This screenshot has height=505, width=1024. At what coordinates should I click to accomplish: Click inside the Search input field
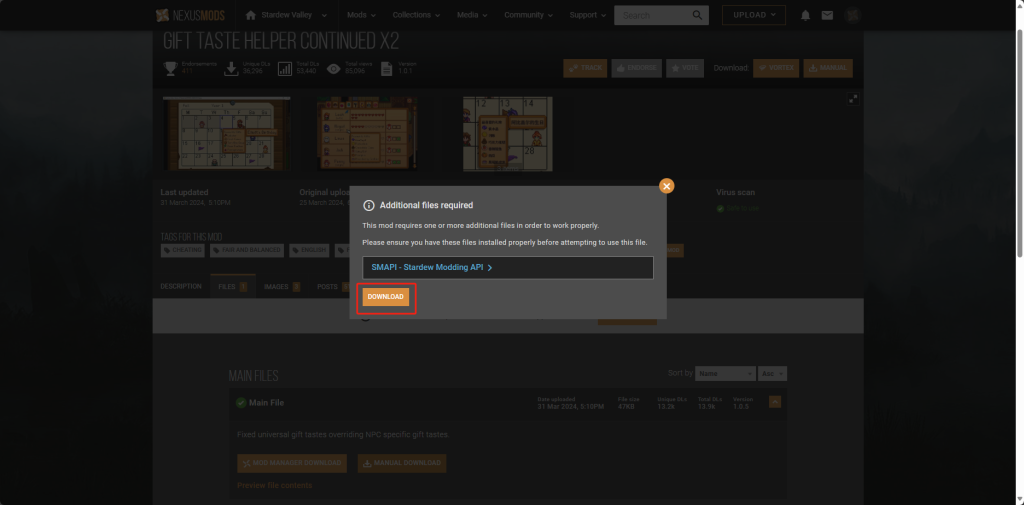coord(650,15)
